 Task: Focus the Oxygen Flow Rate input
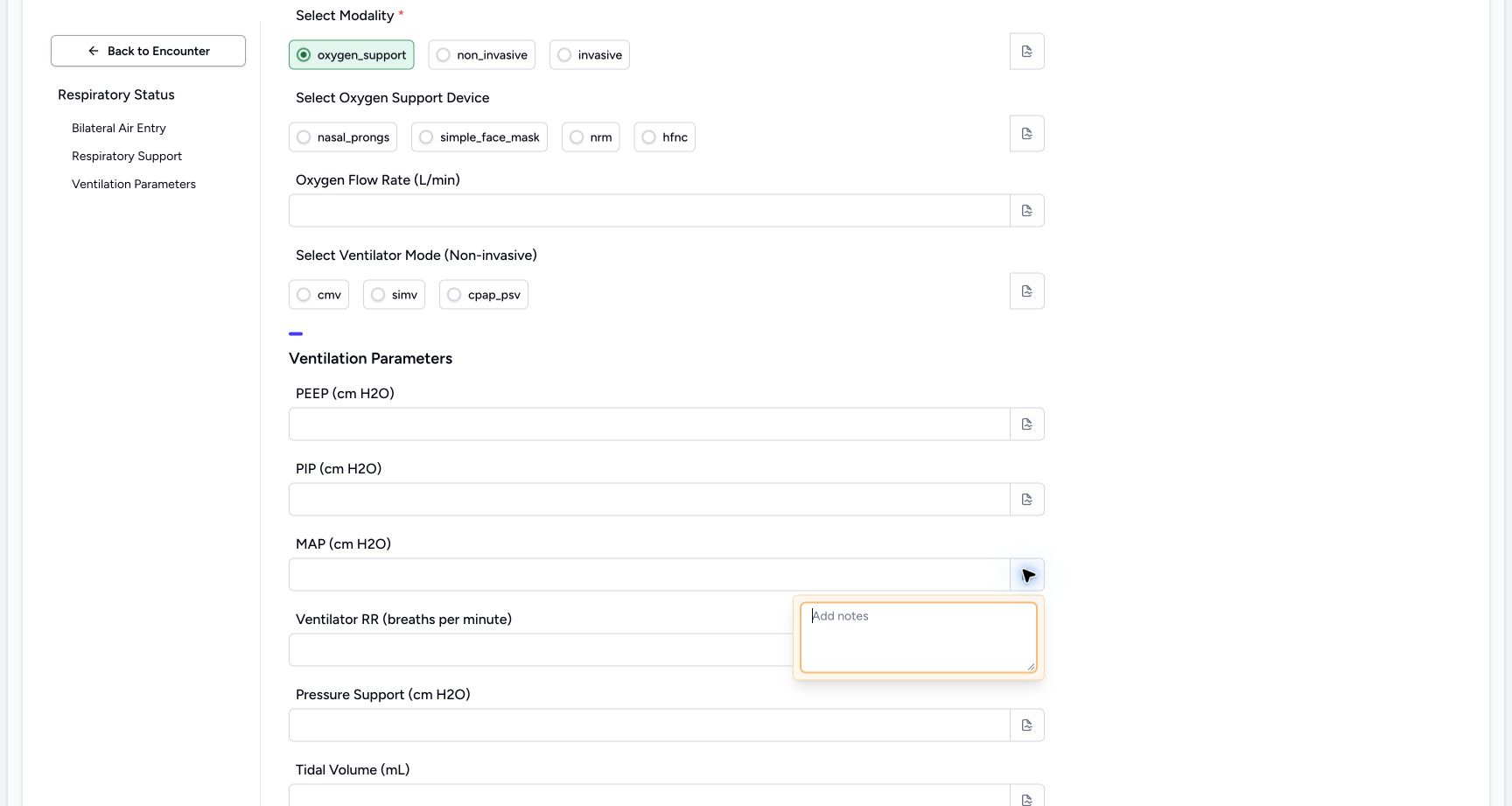tap(649, 211)
